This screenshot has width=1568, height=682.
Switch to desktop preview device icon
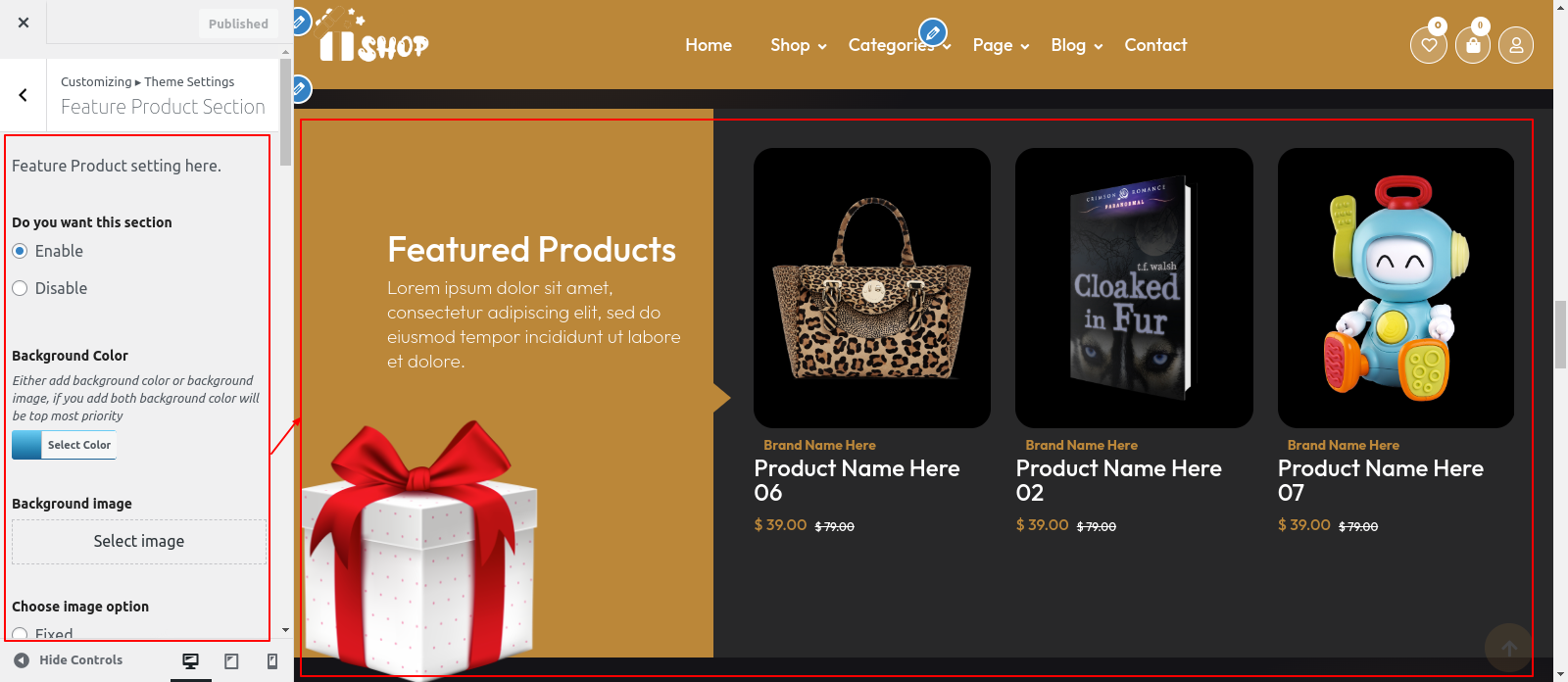(191, 661)
